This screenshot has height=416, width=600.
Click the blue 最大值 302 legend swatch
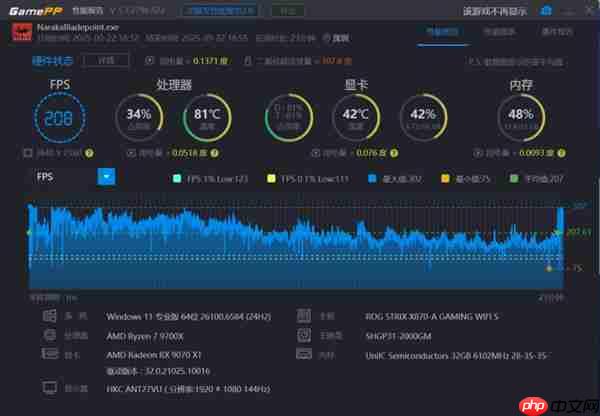(372, 179)
